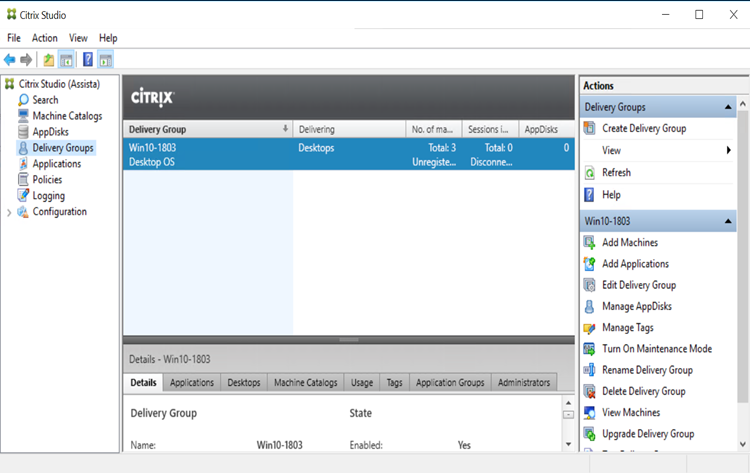Click the Refresh icon in Actions pane
Screen dimensions: 750x473
[x=590, y=173]
